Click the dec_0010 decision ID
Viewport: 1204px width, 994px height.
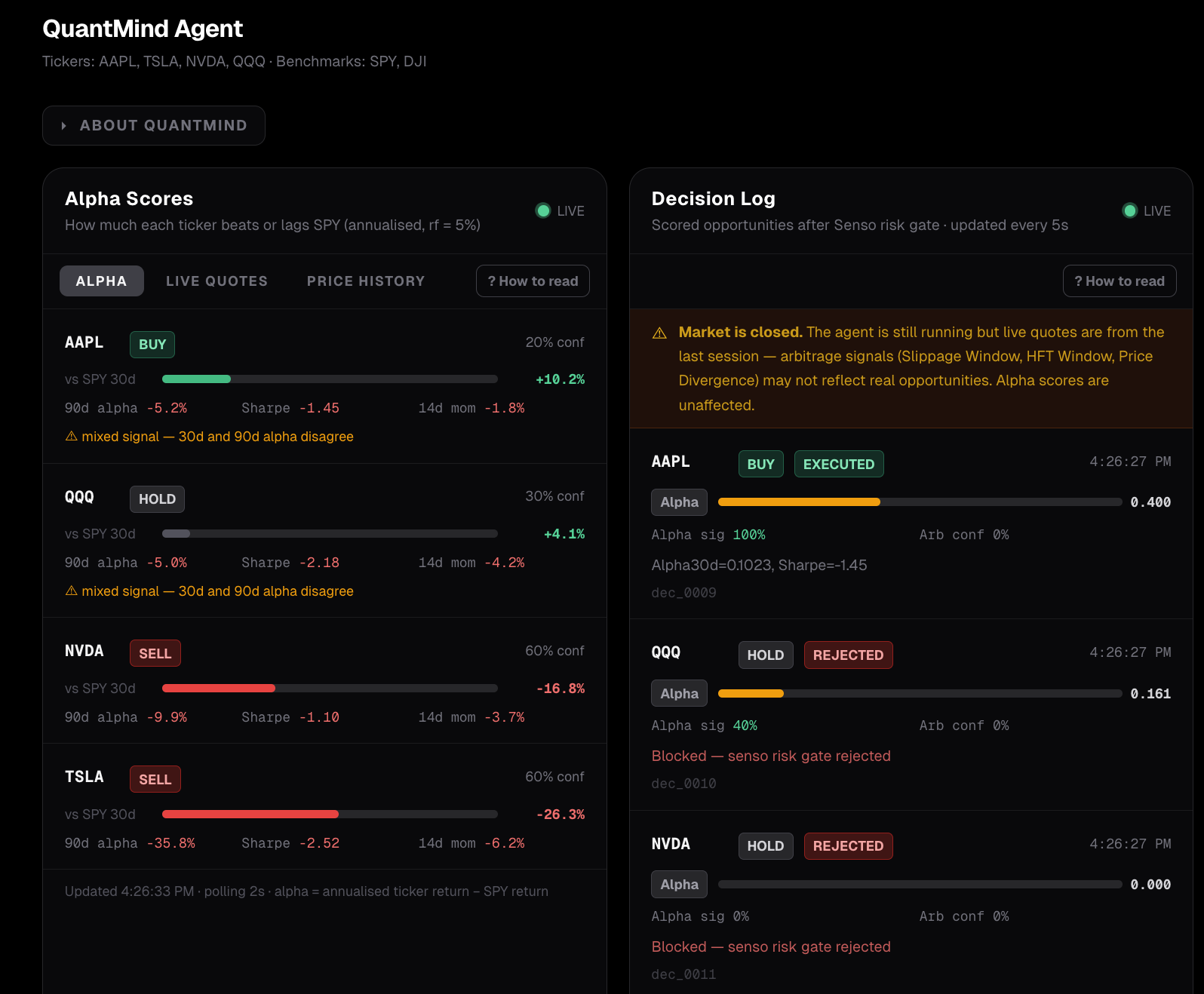click(683, 783)
